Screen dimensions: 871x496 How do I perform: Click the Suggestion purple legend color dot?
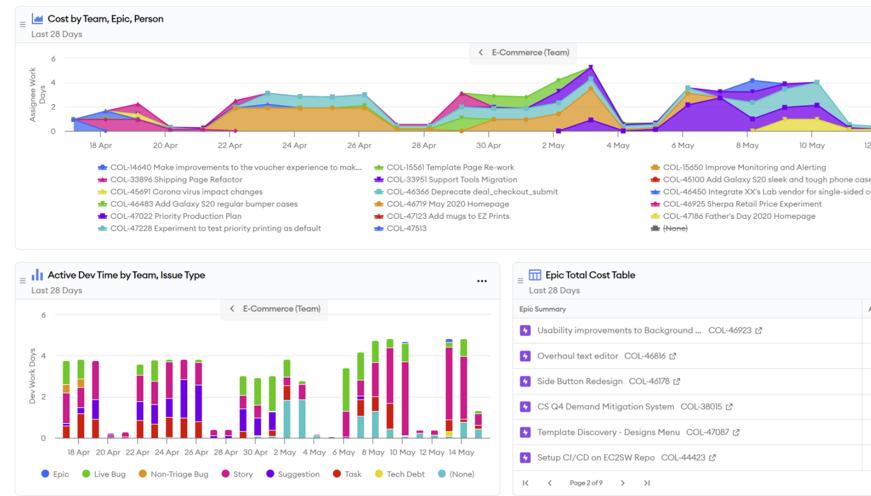pos(270,474)
